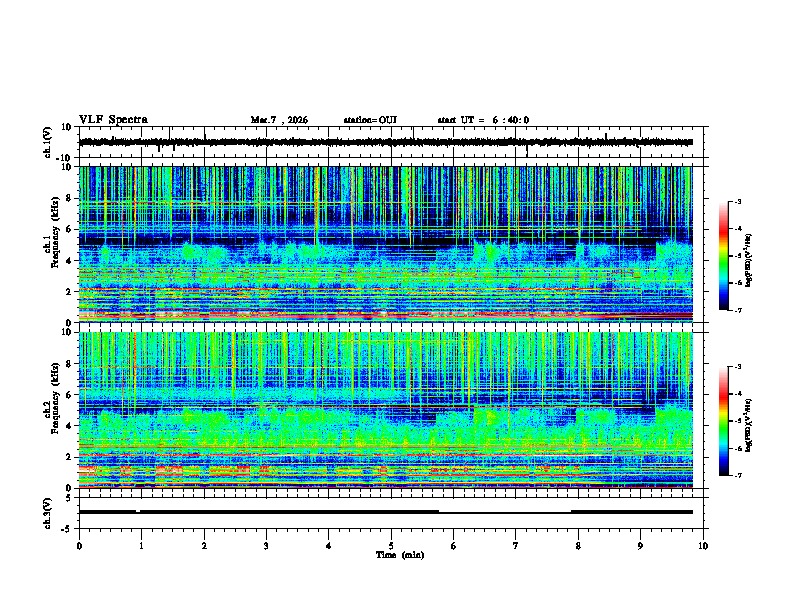Click the "8" kHz tick of ch.2 spectrogram
Screen dimensions: 792x612
point(69,364)
